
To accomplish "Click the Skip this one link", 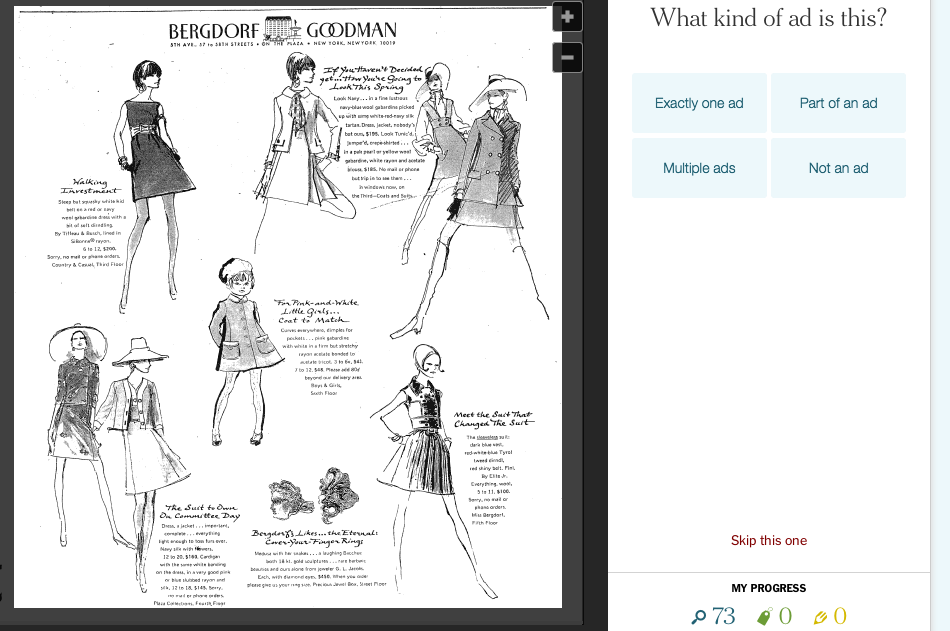I will (x=769, y=540).
